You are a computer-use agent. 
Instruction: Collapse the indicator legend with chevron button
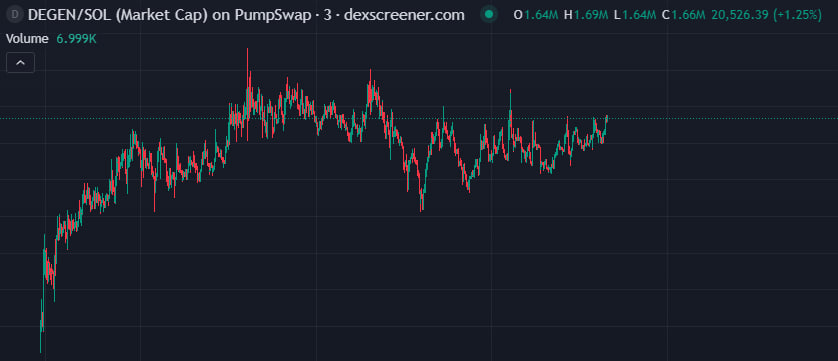point(20,63)
